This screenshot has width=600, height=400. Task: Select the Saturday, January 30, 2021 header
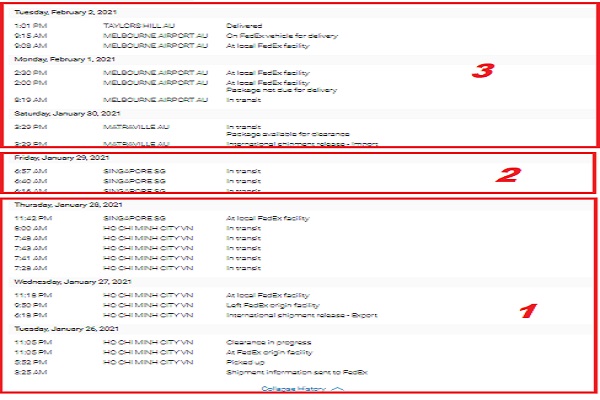57,113
